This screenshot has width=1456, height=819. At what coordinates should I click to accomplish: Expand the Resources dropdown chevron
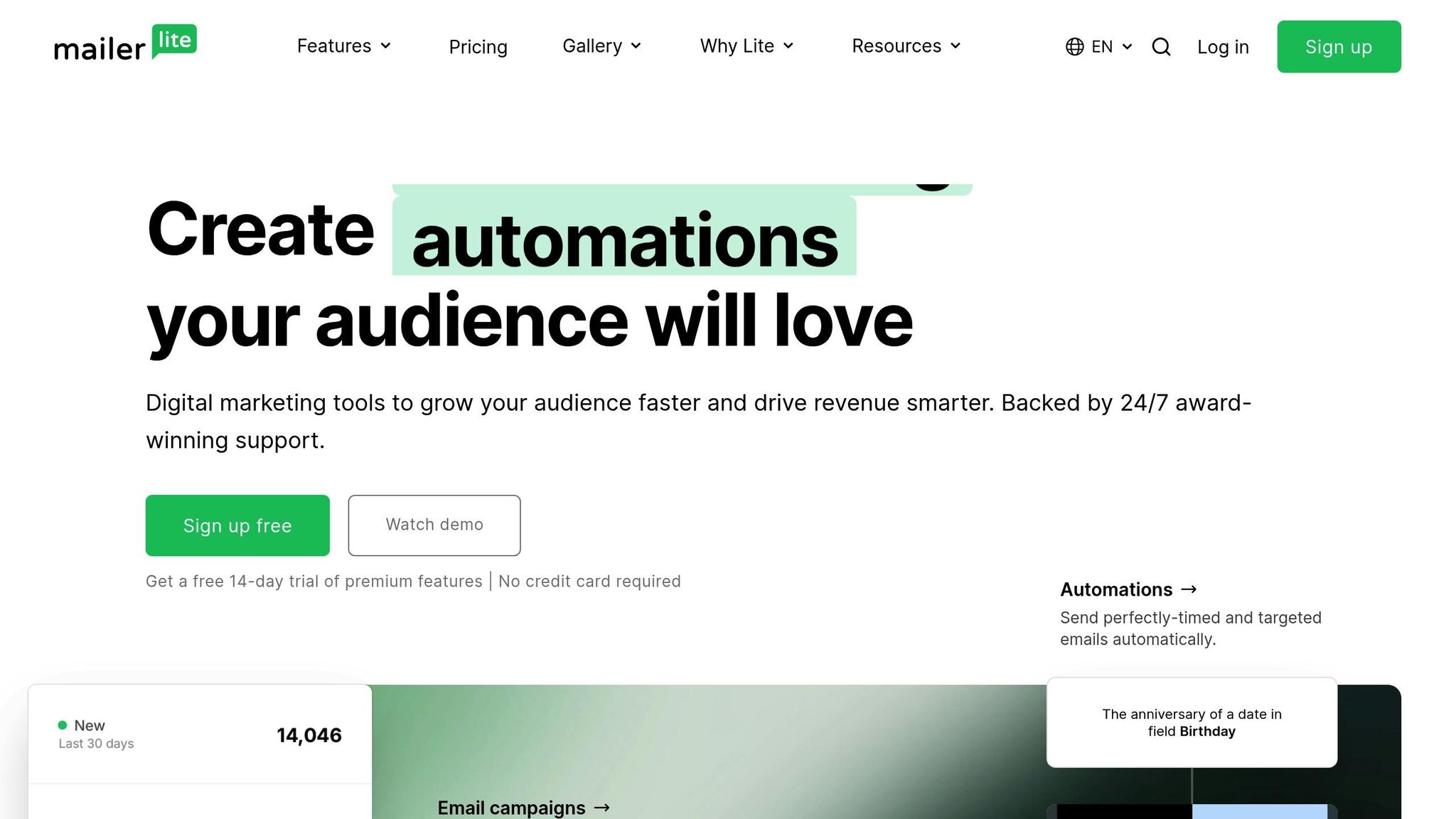955,46
